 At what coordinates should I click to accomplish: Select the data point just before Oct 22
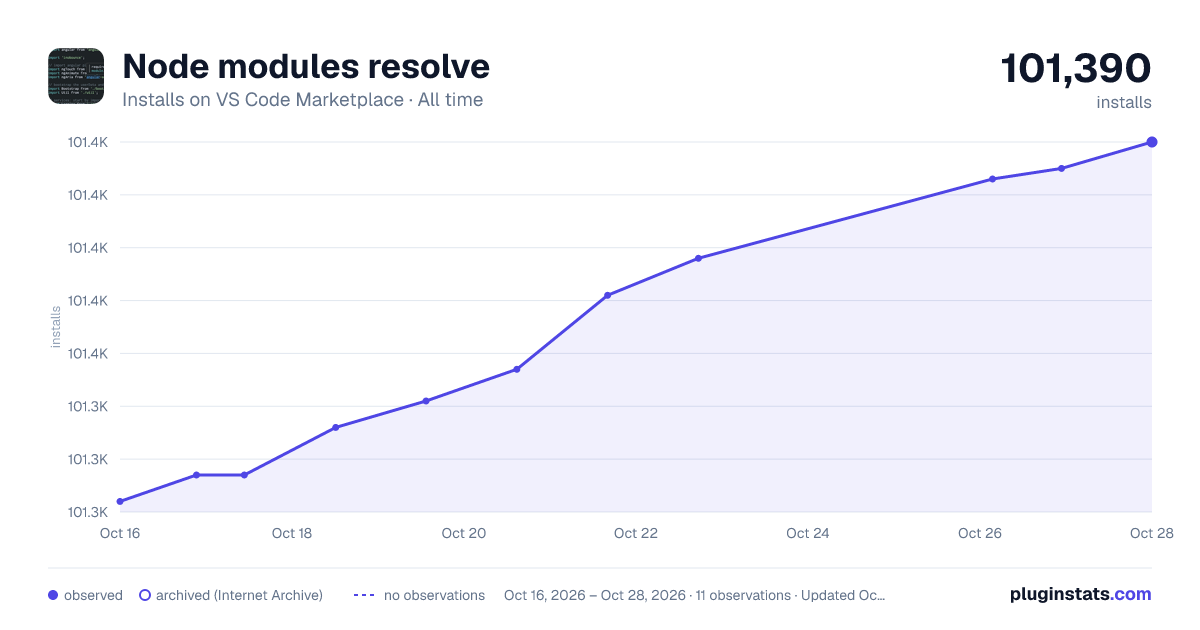click(x=607, y=295)
